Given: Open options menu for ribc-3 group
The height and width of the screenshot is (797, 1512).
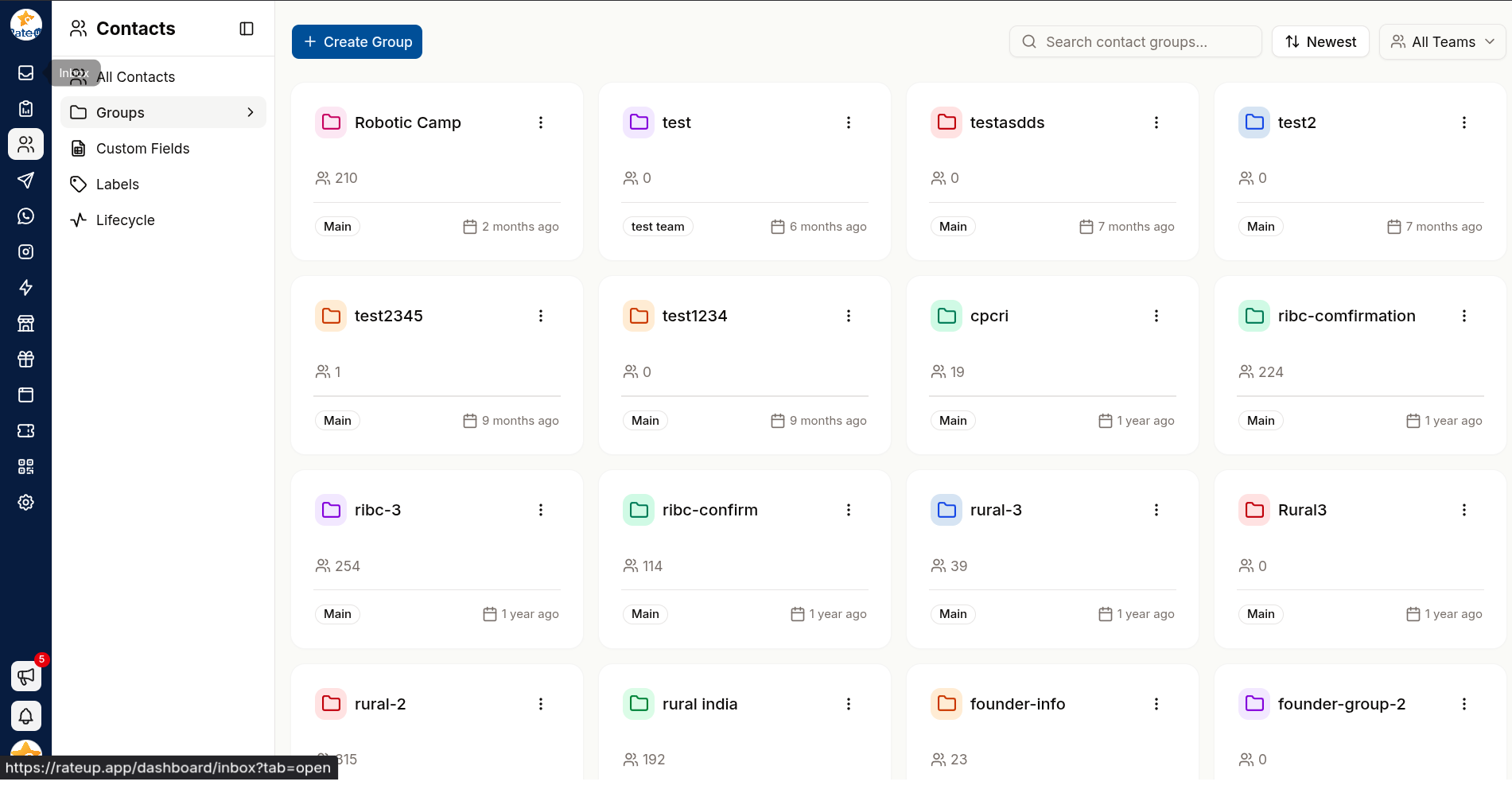Looking at the screenshot, I should click(541, 510).
